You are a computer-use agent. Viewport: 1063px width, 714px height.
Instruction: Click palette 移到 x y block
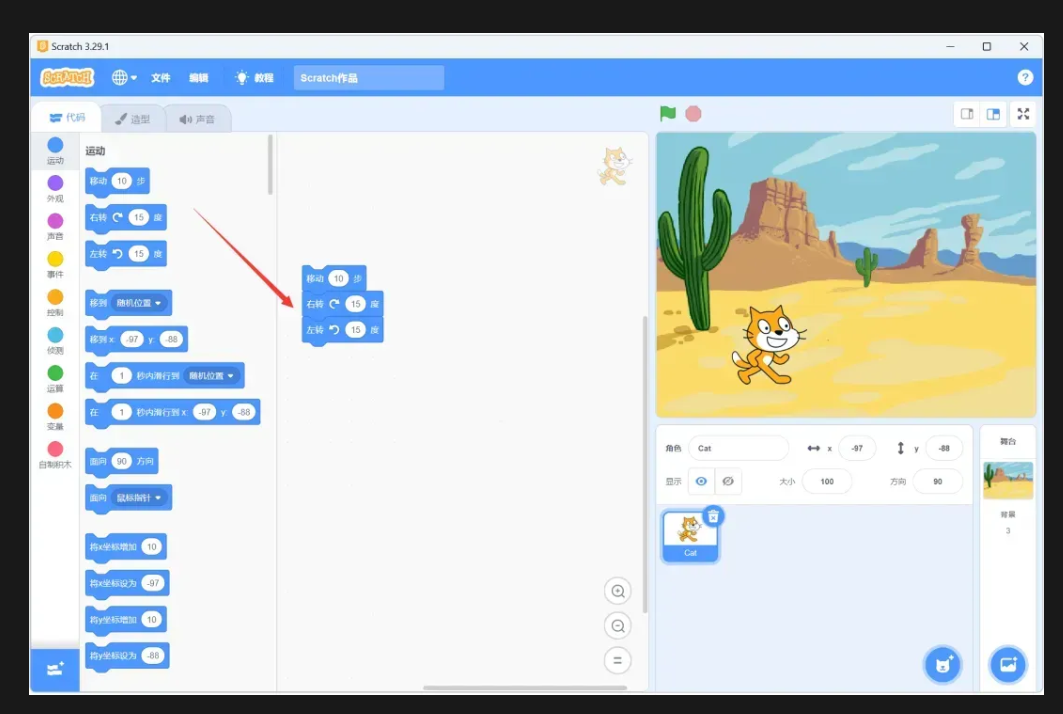pyautogui.click(x=136, y=340)
